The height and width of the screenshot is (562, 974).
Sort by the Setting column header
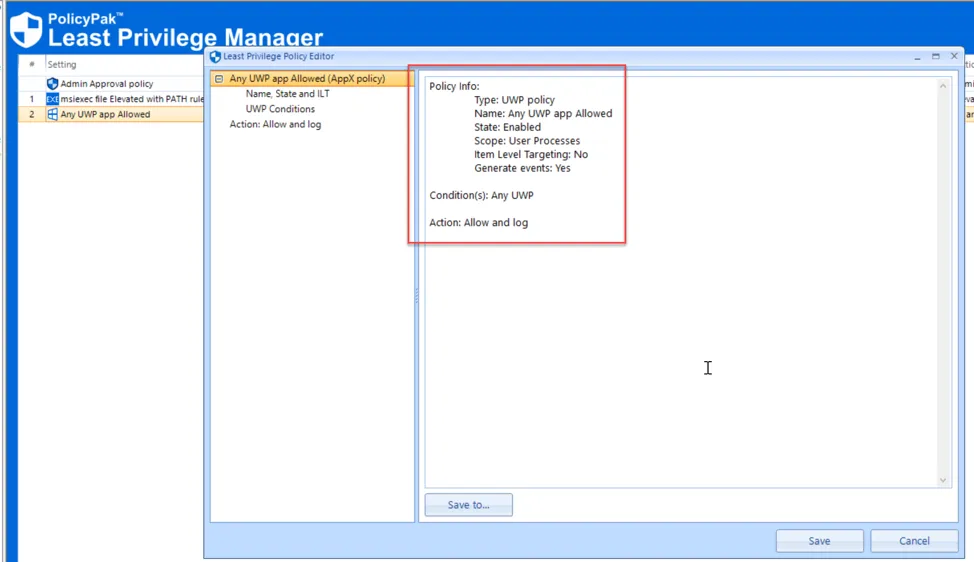[x=62, y=65]
